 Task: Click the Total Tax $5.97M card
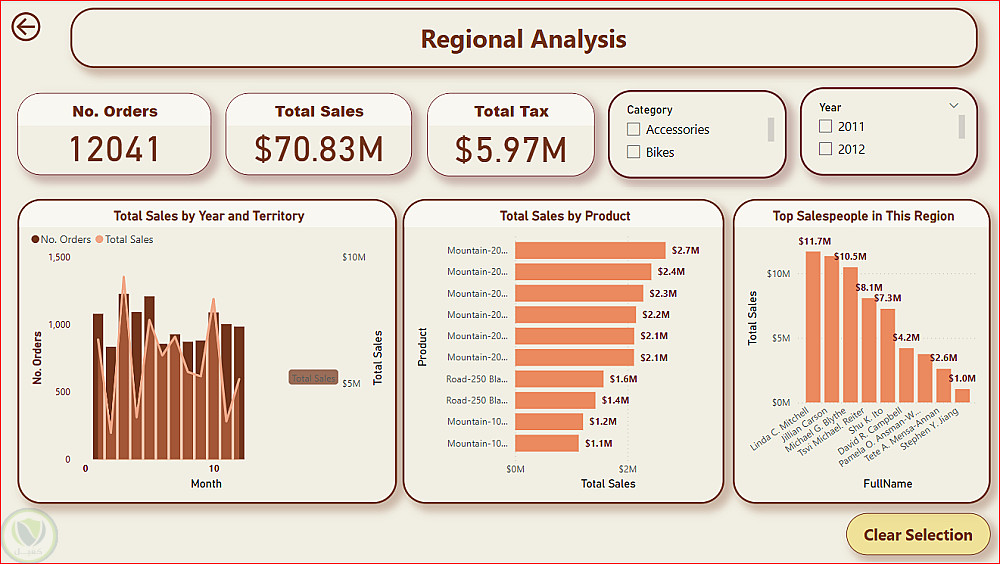coord(511,134)
